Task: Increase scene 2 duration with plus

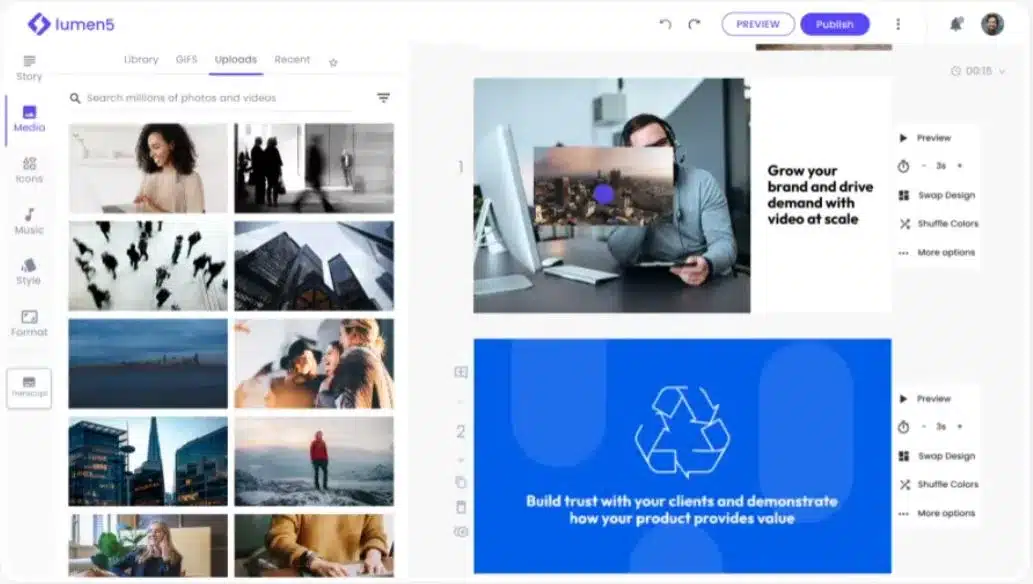Action: [960, 427]
